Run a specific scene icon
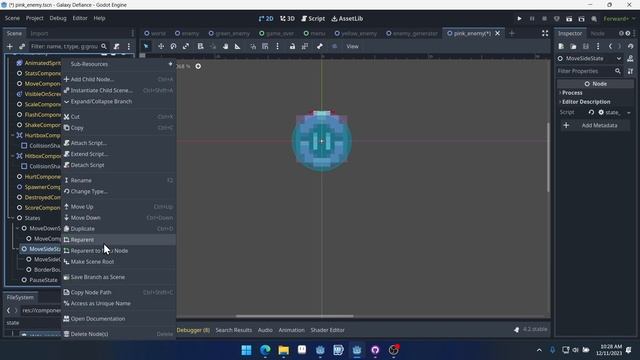The height and width of the screenshot is (360, 640). tap(582, 19)
